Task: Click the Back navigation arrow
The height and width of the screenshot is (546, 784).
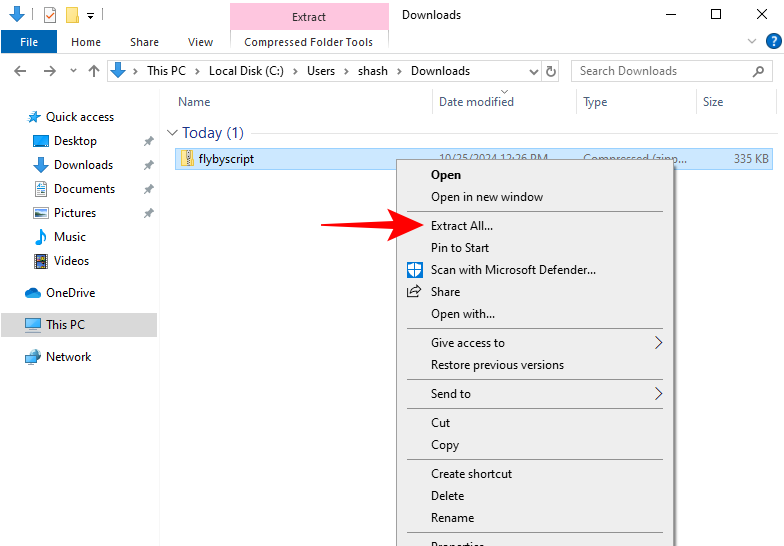Action: coord(20,71)
